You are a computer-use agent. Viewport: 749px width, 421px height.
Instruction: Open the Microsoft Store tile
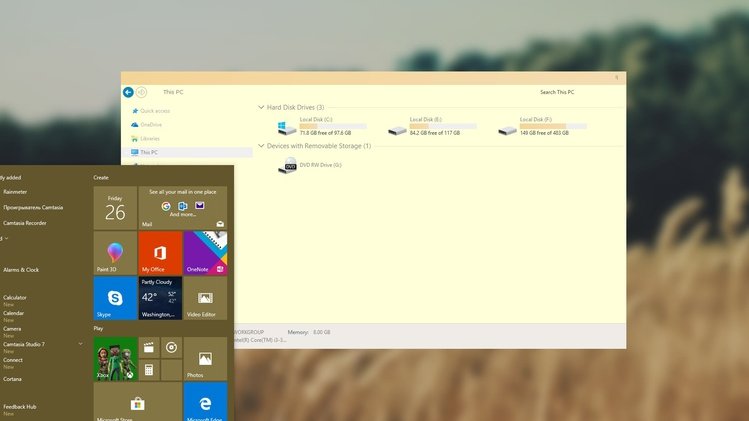coord(138,402)
